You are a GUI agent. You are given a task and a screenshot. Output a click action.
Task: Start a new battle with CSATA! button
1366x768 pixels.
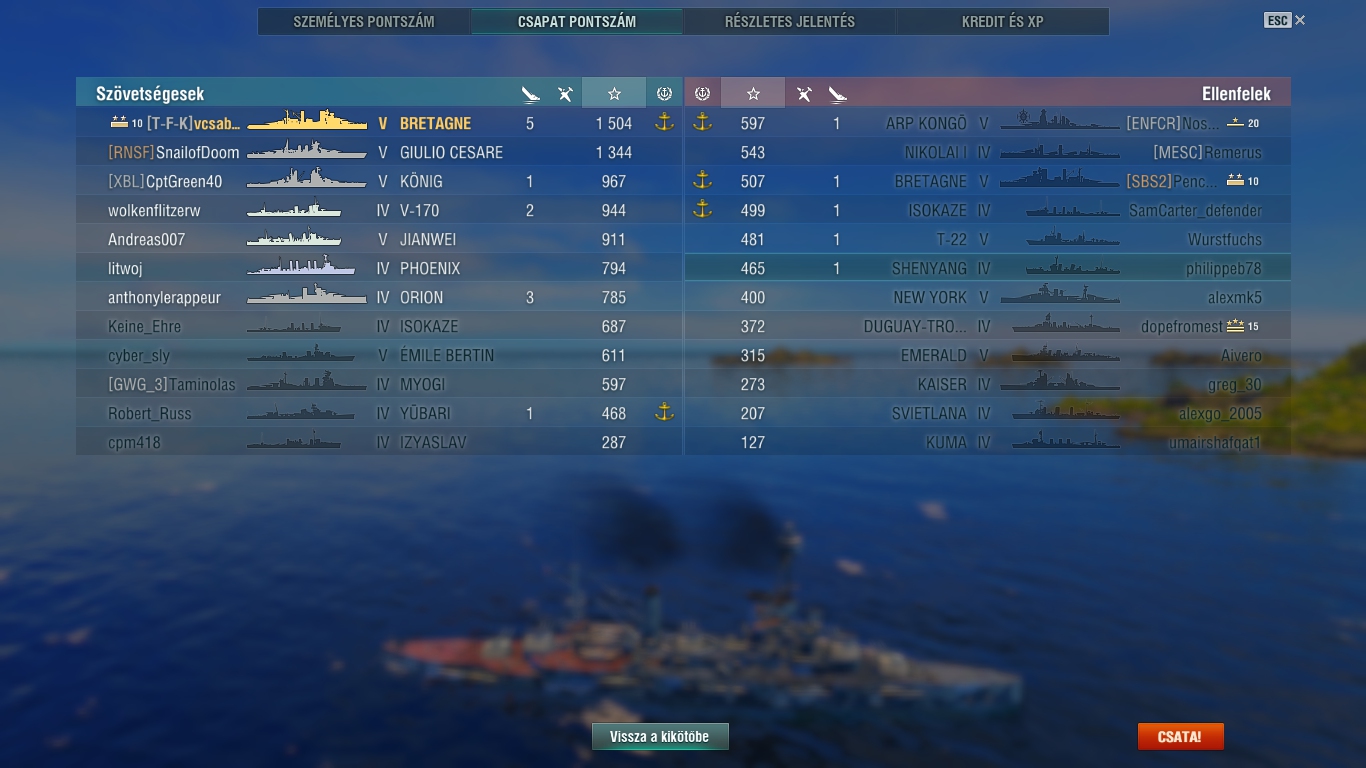click(x=1180, y=737)
